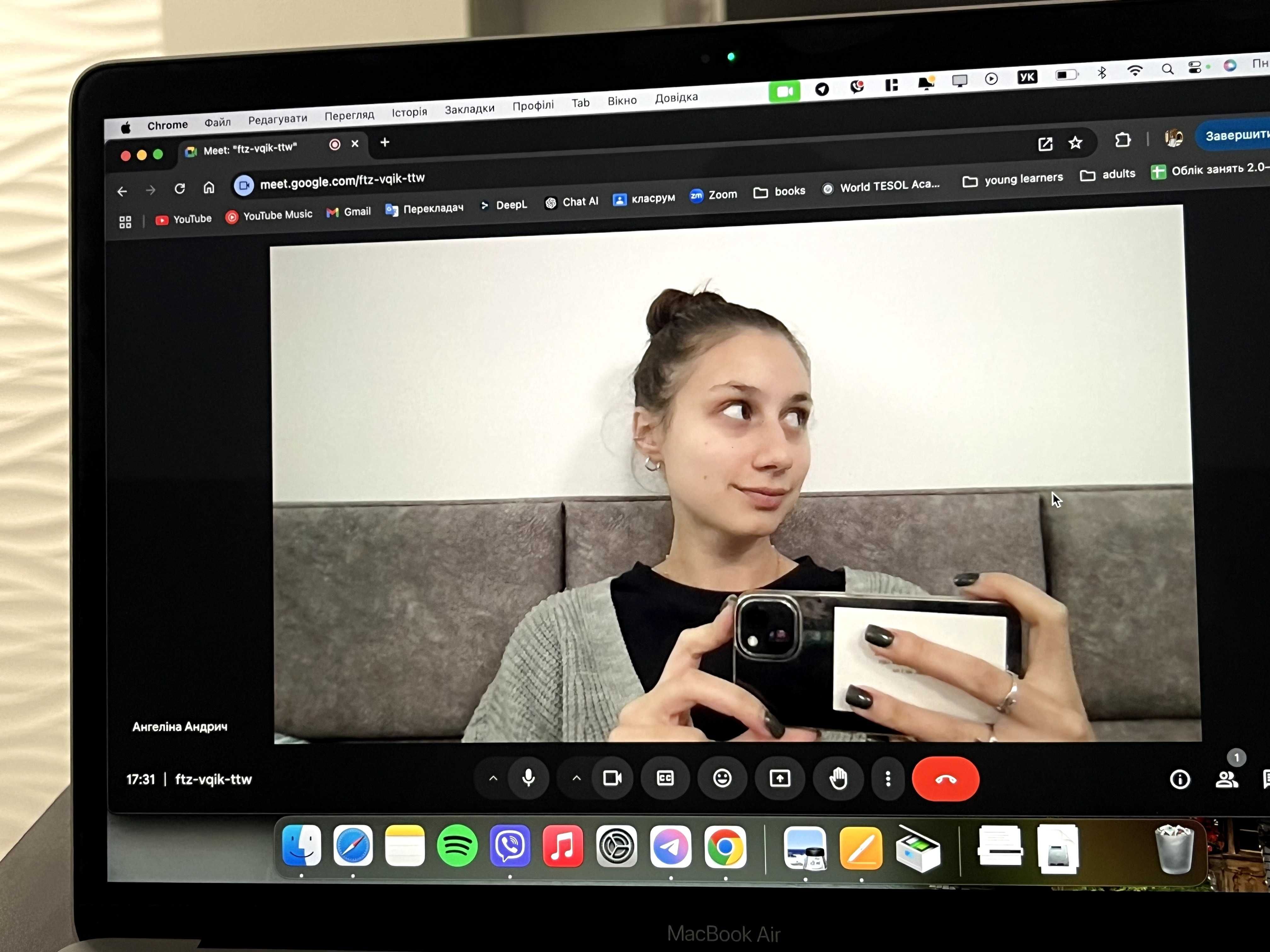Open the Закладки menu
Screen dimensions: 1270x952
(x=469, y=109)
